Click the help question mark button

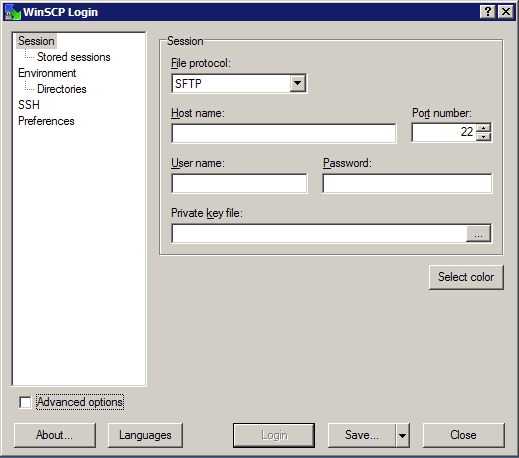tap(488, 12)
